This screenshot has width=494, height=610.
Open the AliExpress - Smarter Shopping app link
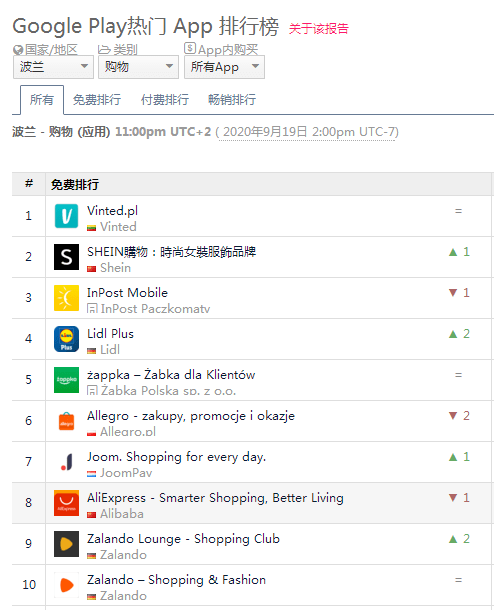click(x=215, y=498)
